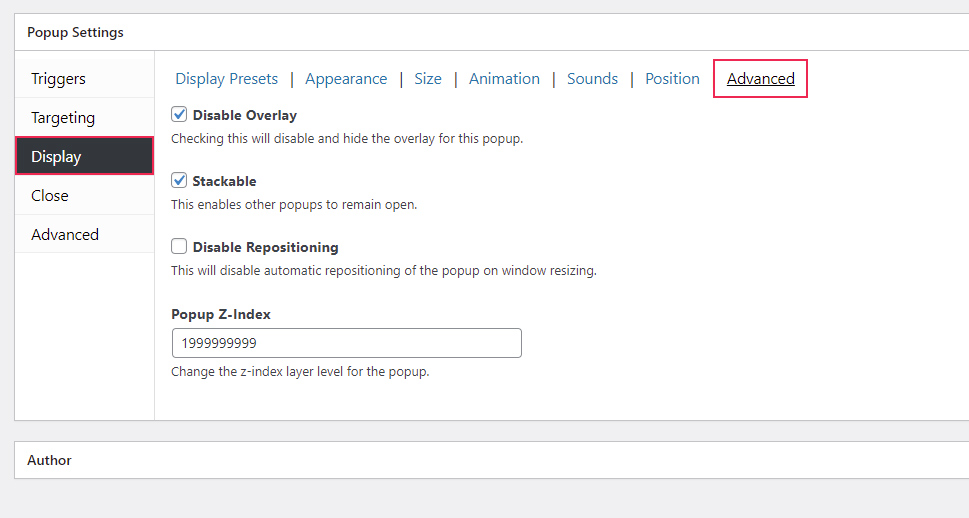Switch to the Appearance sub-tab
Image resolution: width=969 pixels, height=518 pixels.
pos(346,79)
